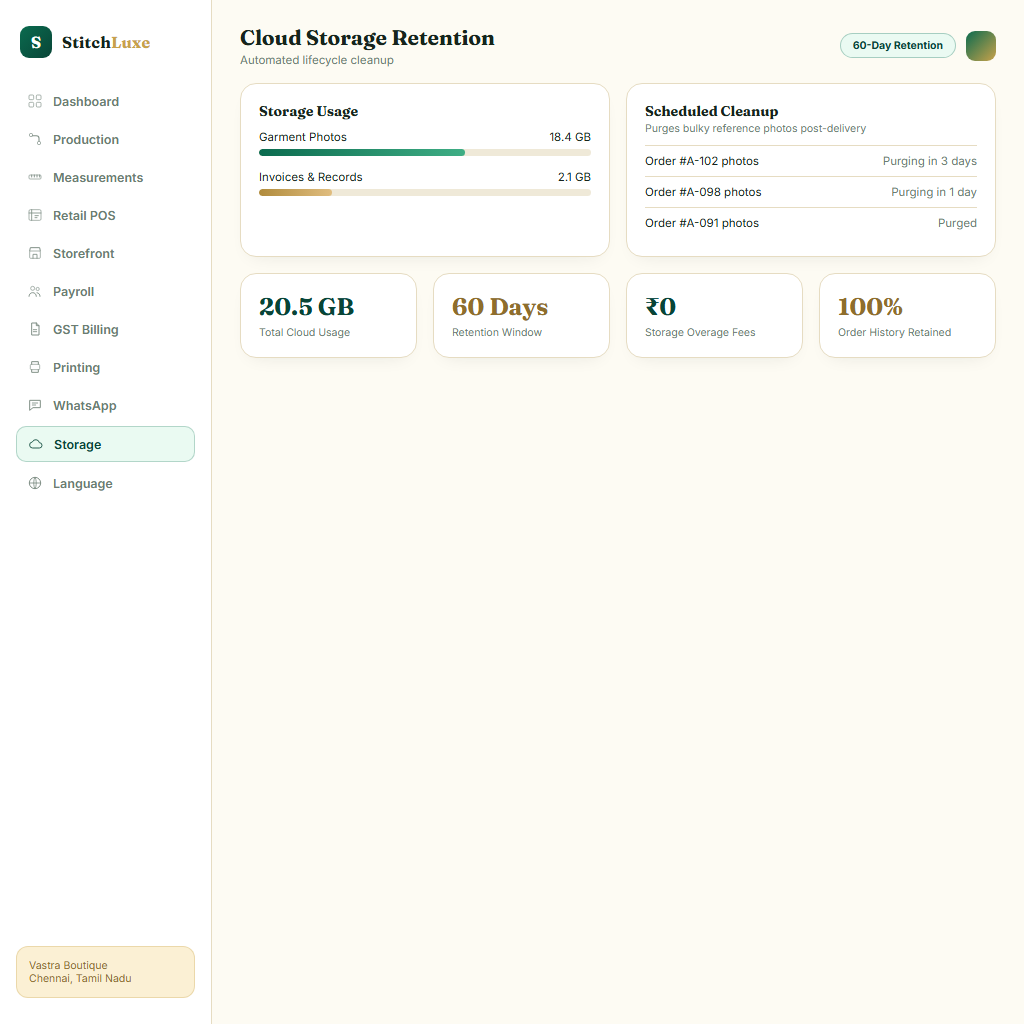
Task: Click the 60-Day Retention badge
Action: pos(897,45)
